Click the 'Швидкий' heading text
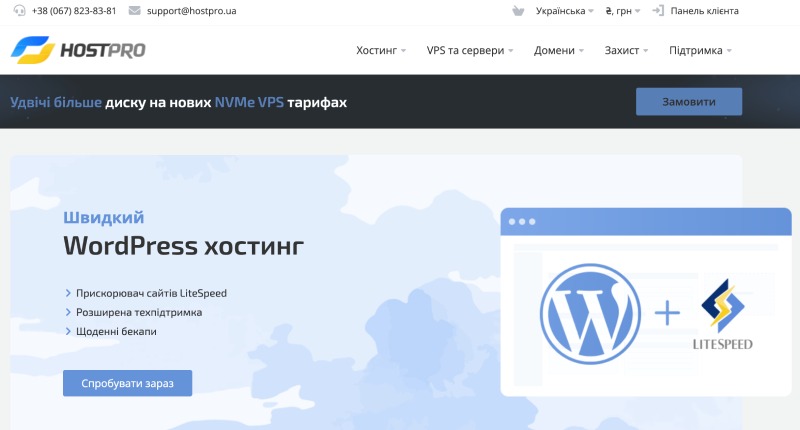This screenshot has height=430, width=800. 104,217
